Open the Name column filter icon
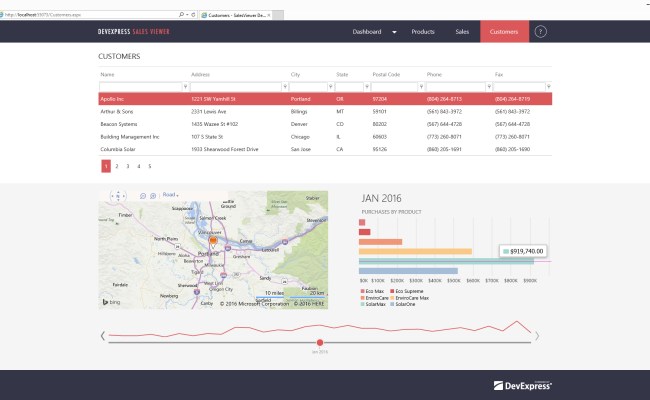Viewport: 650px width, 400px height. coord(185,87)
